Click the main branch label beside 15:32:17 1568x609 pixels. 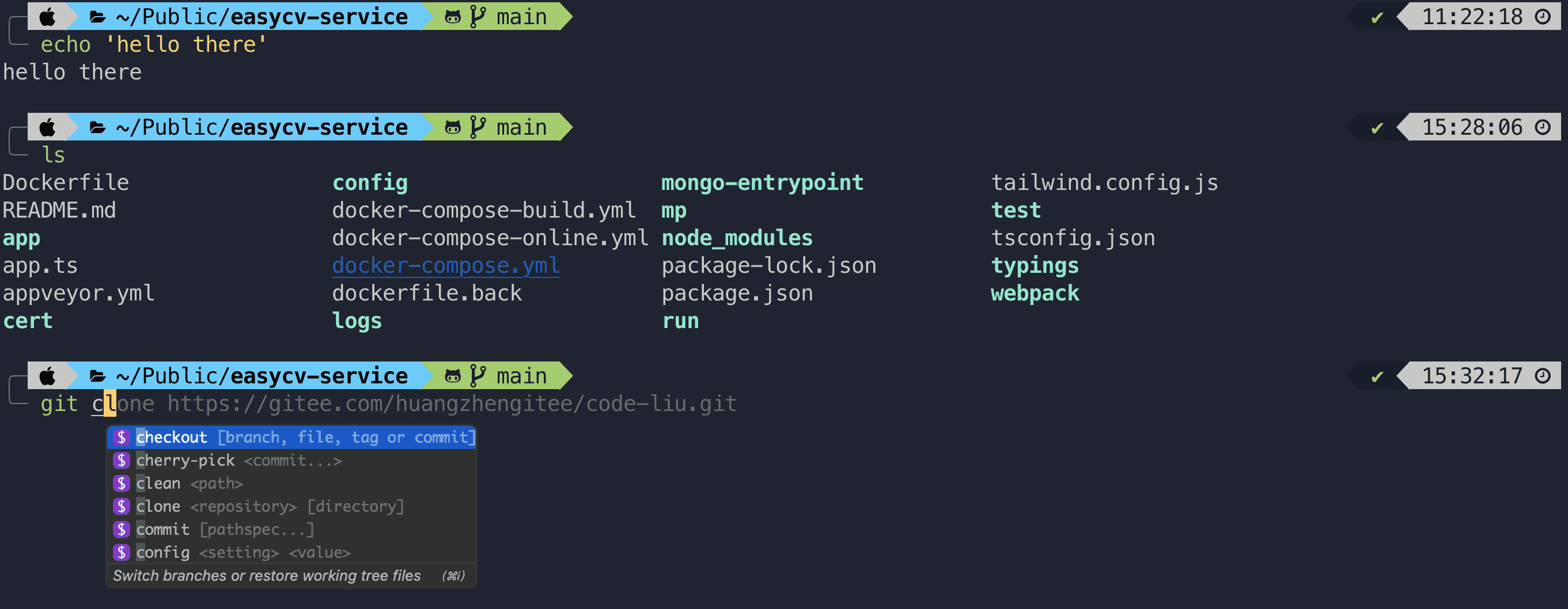coord(521,376)
